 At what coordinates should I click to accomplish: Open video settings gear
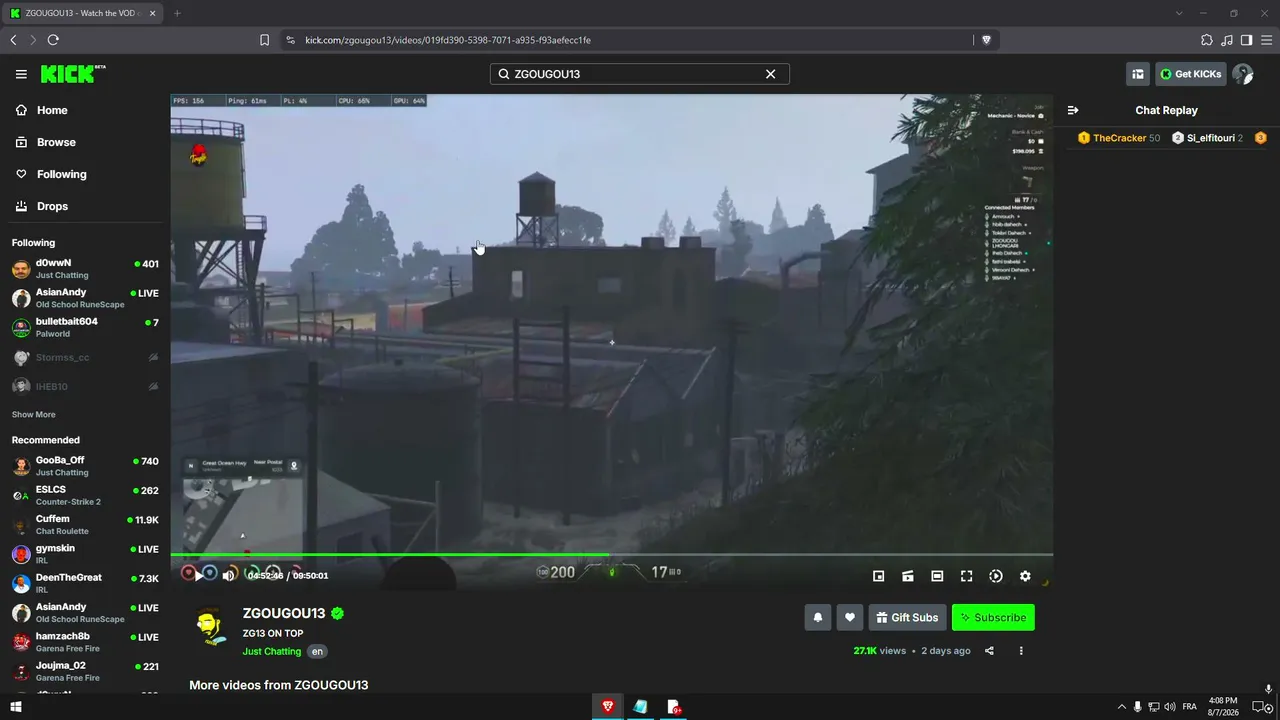pyautogui.click(x=1025, y=576)
